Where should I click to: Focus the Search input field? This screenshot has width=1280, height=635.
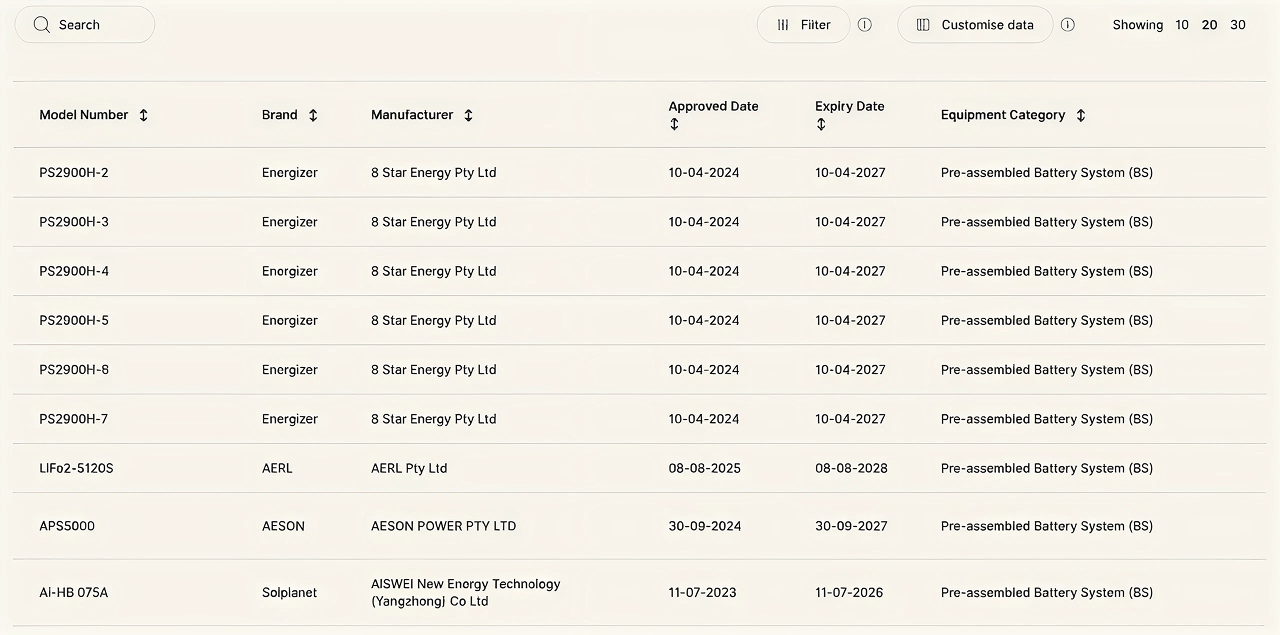click(x=85, y=25)
